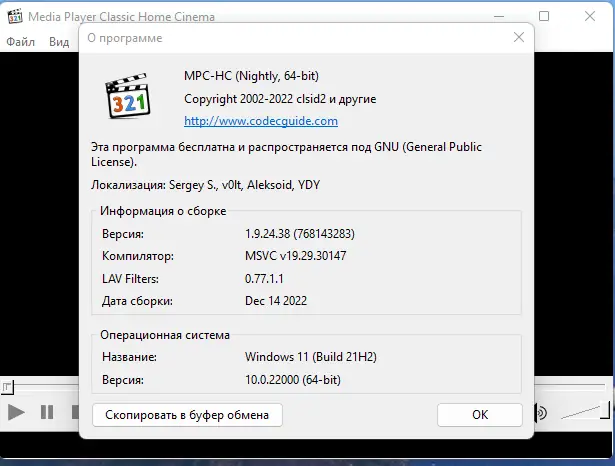The image size is (615, 466).
Task: Maximize the Media Player Classic window
Action: (x=544, y=16)
